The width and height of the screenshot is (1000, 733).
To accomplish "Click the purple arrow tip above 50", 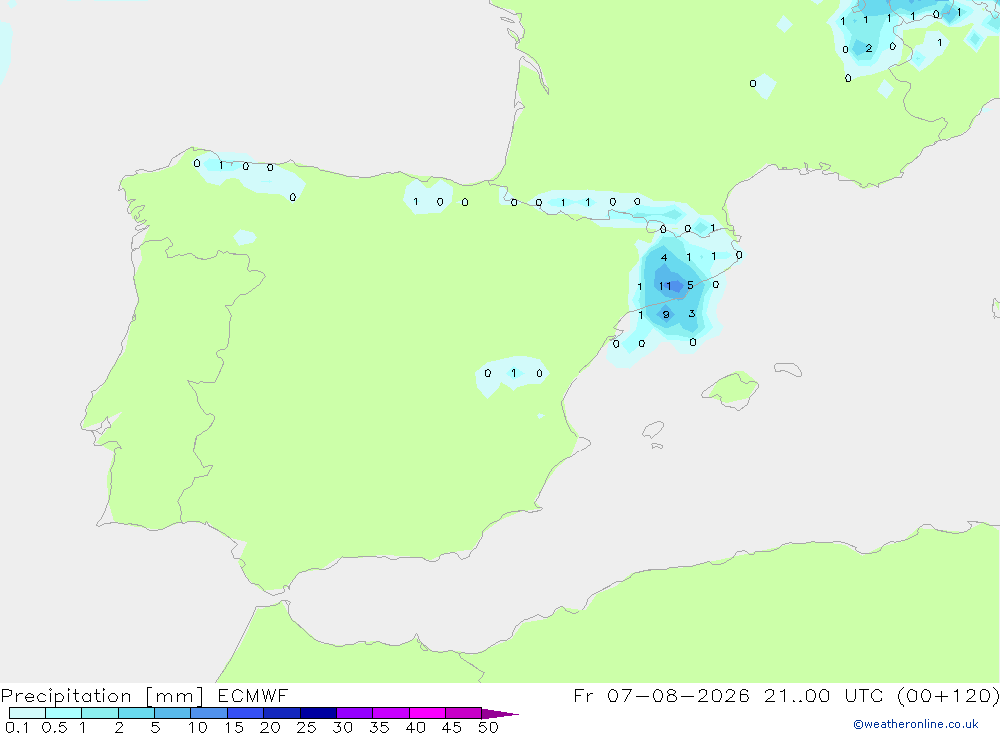I will click(x=501, y=714).
